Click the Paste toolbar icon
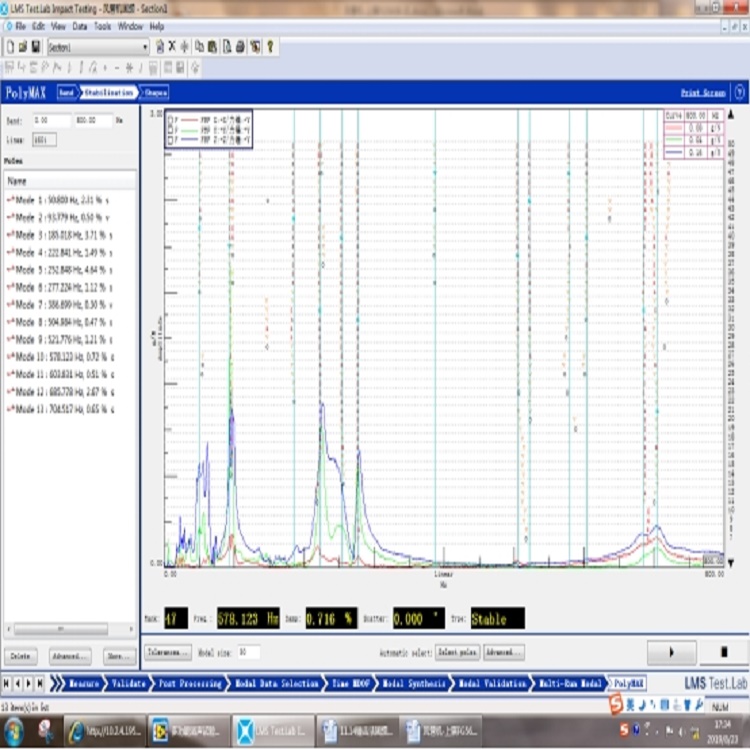Viewport: 750px width, 750px height. tap(212, 46)
